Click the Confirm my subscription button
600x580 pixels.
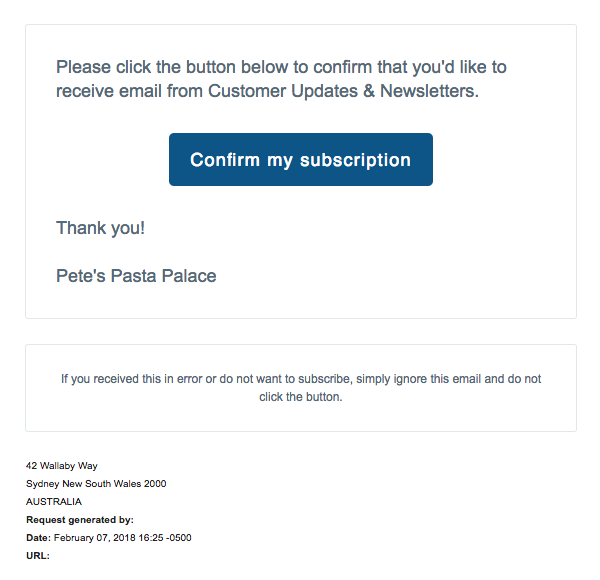[x=300, y=160]
